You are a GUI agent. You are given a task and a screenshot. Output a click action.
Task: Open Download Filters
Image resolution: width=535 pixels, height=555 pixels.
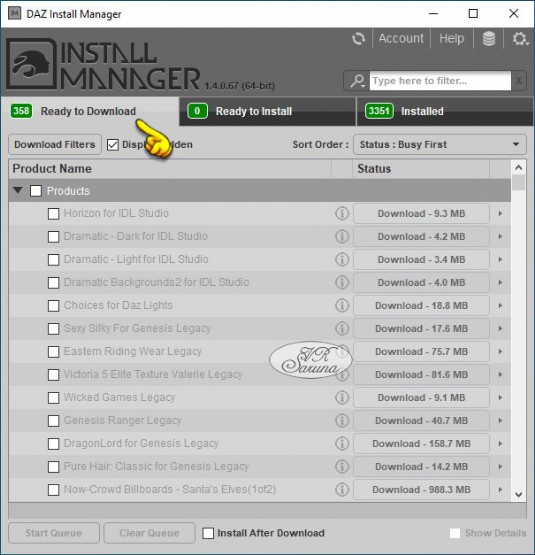(x=55, y=144)
